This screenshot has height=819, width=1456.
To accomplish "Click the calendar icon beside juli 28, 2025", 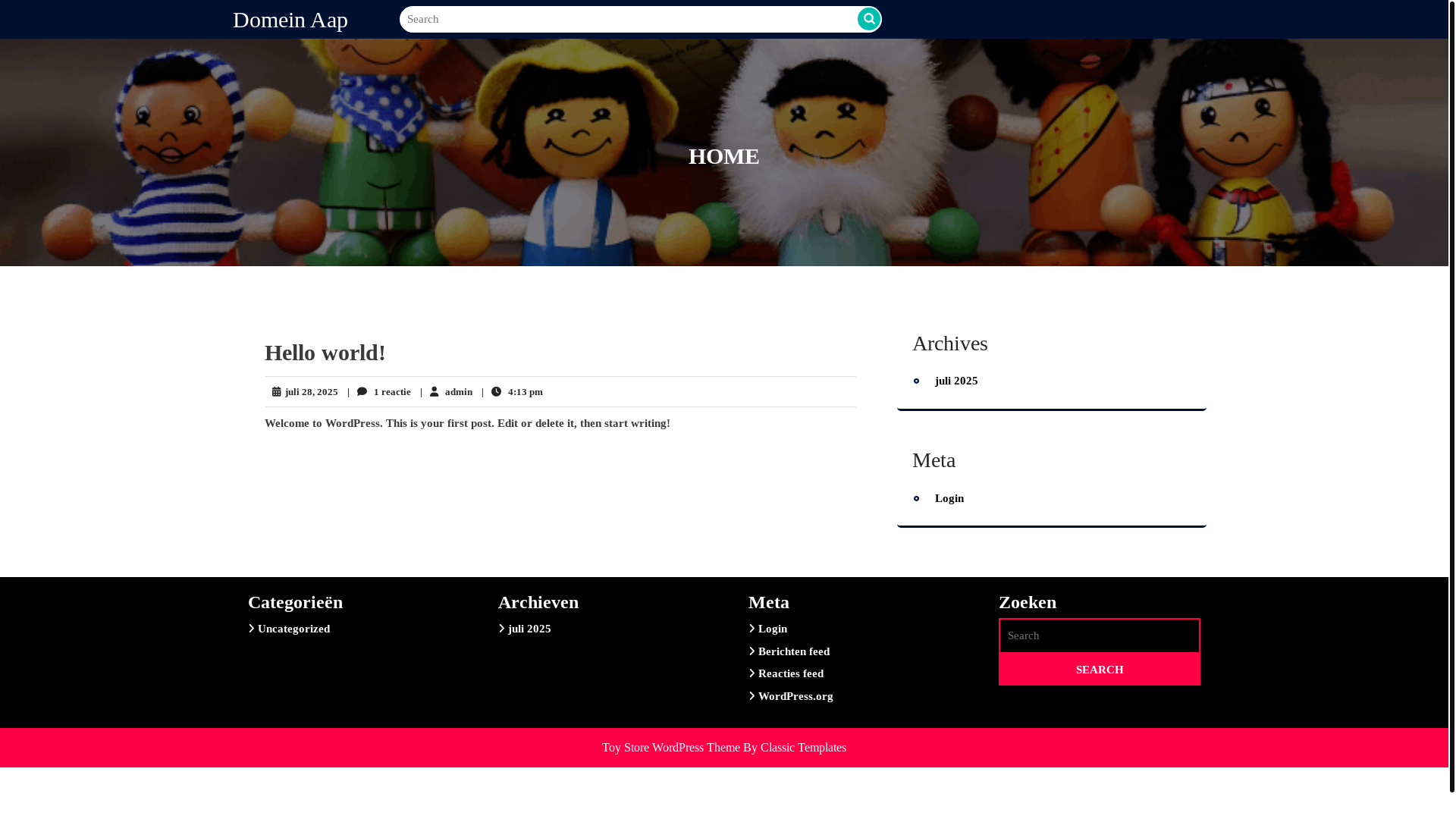I will (277, 392).
